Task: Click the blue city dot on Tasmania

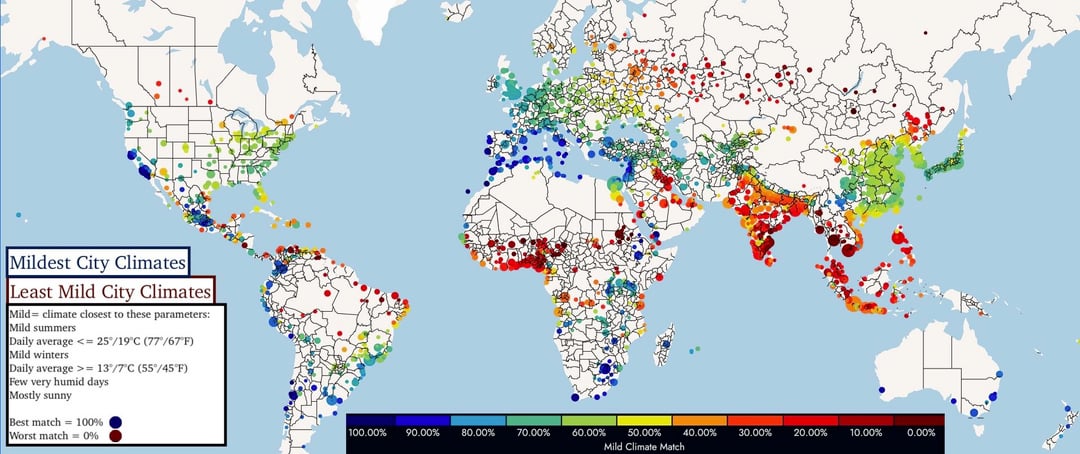Action: point(975,412)
